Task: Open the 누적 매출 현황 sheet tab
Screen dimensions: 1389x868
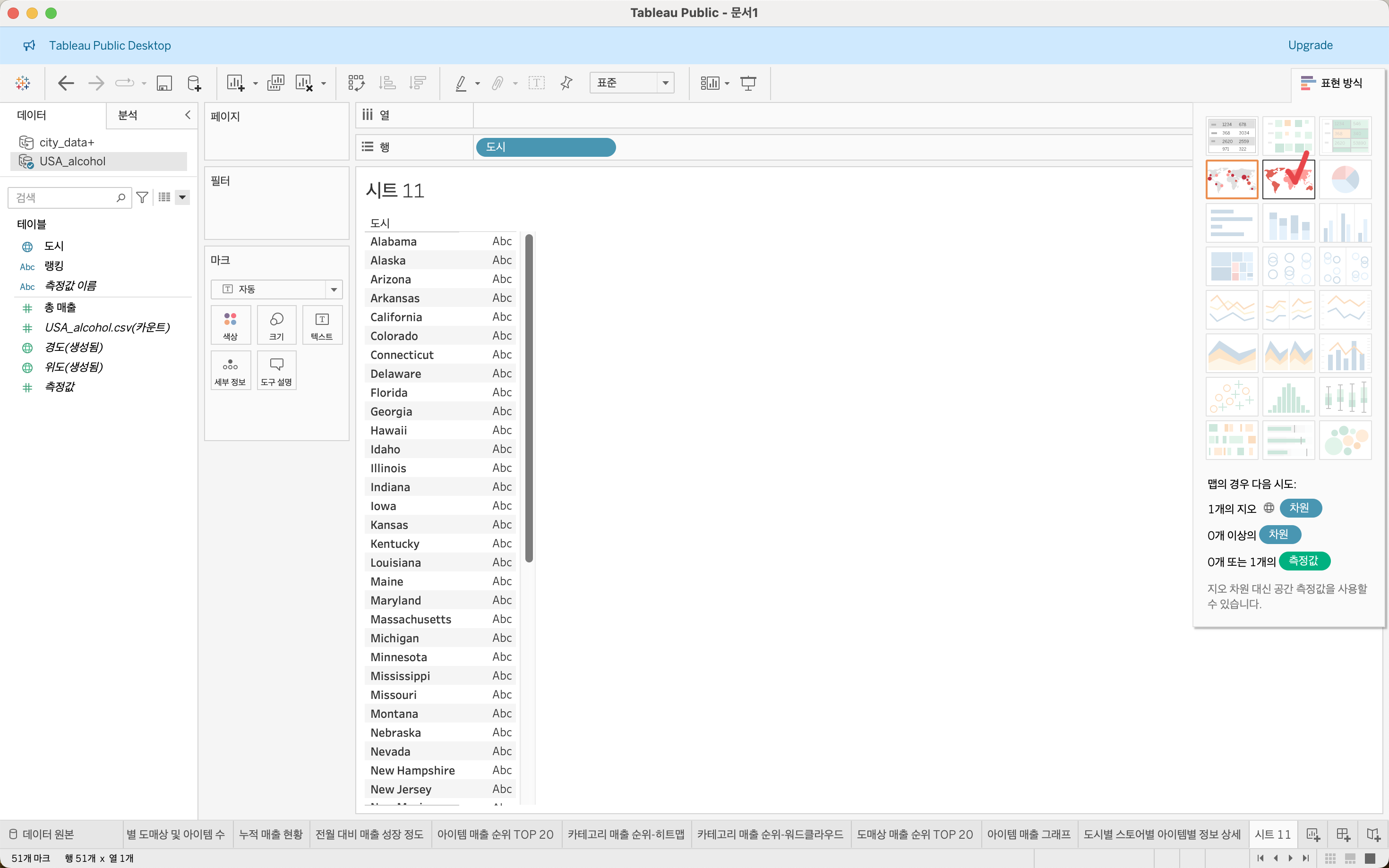Action: (270, 834)
